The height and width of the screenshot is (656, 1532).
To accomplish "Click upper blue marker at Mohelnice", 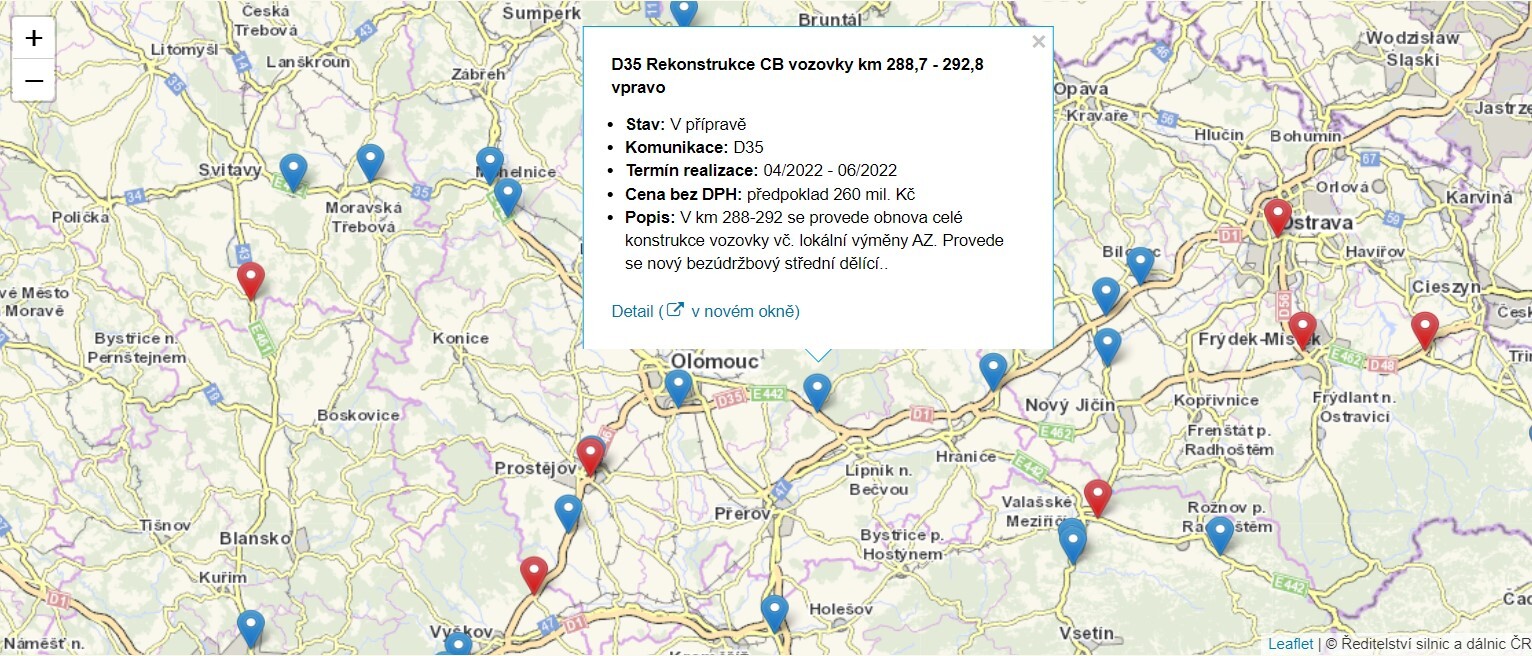I will tap(490, 166).
